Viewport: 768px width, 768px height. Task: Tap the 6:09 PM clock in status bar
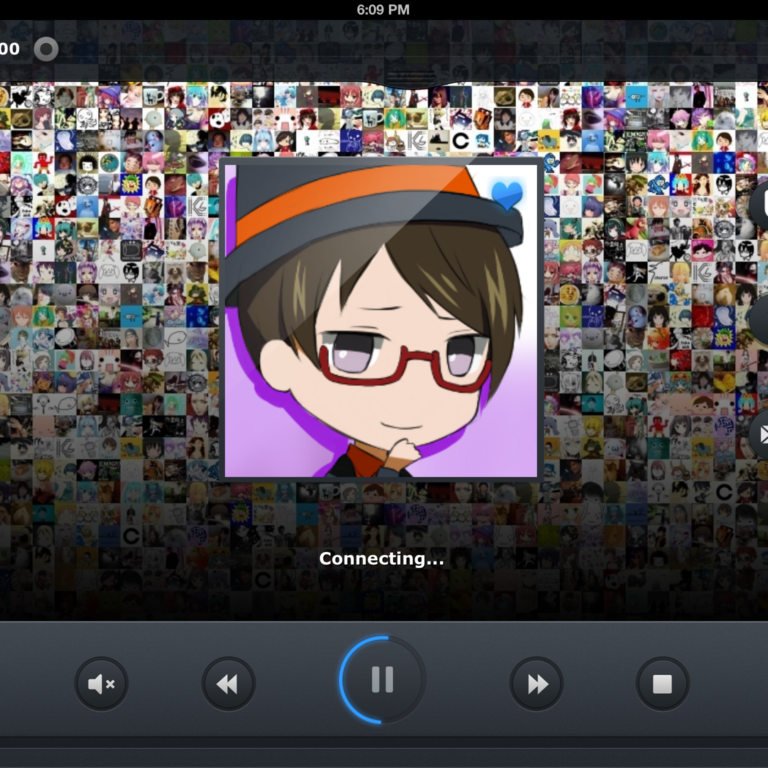click(383, 9)
